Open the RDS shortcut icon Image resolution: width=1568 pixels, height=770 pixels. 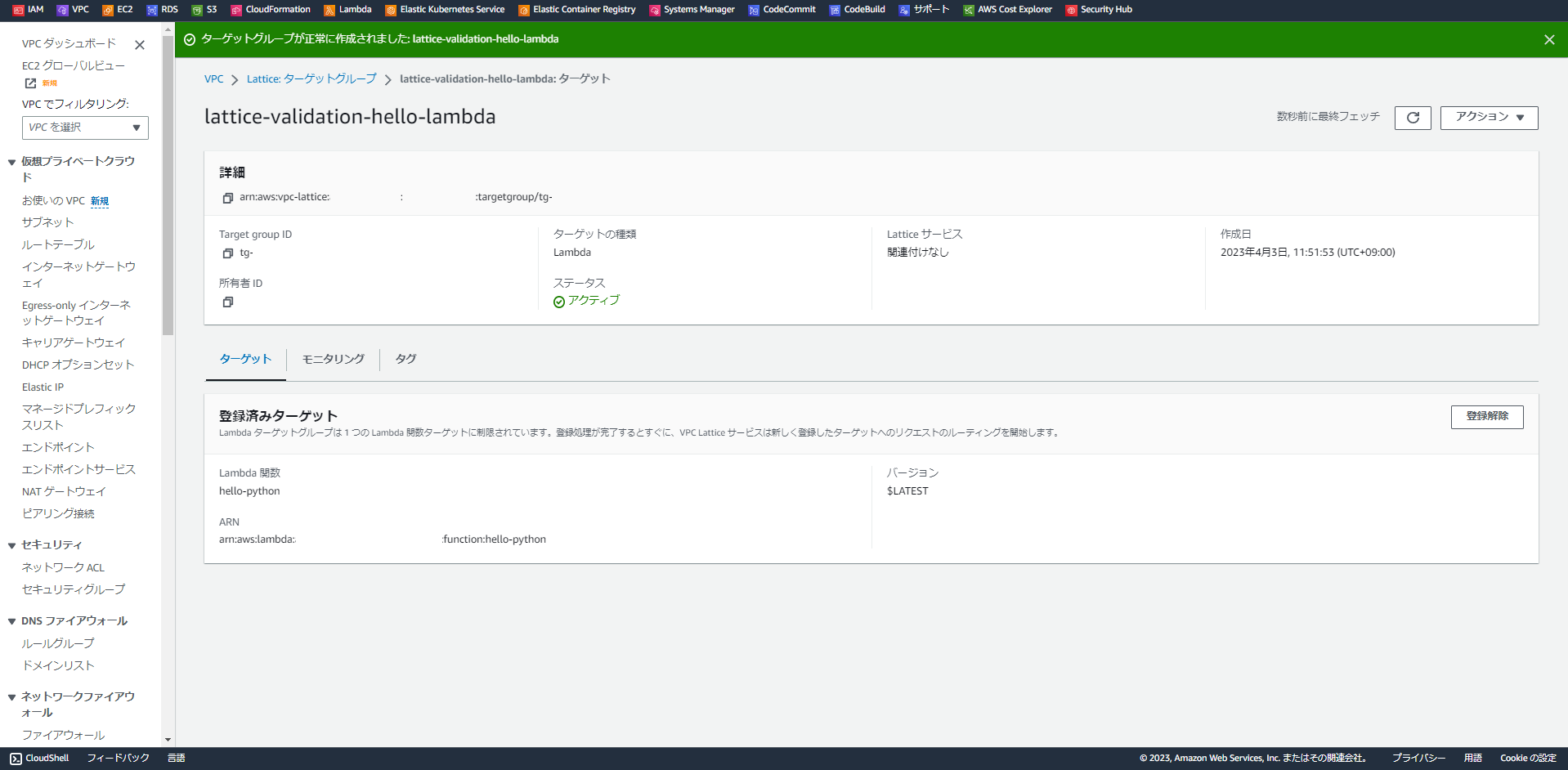click(152, 10)
